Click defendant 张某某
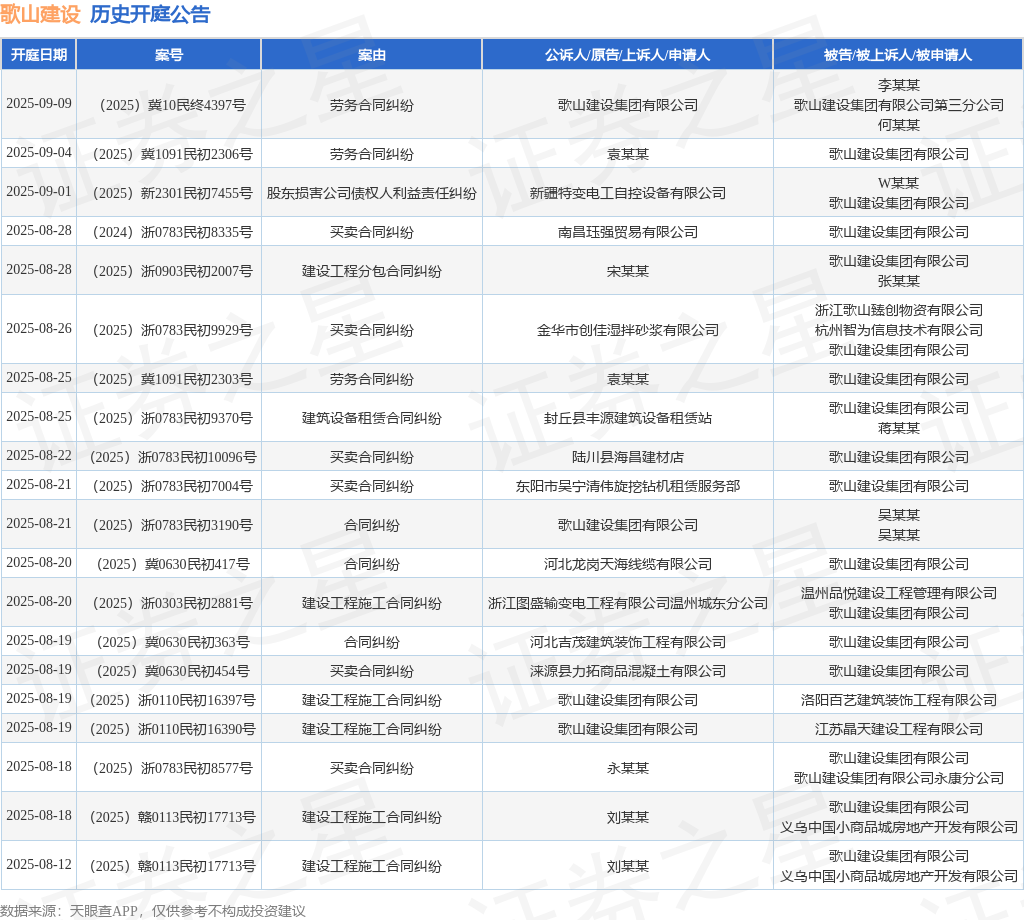Image resolution: width=1024 pixels, height=920 pixels. (x=899, y=281)
